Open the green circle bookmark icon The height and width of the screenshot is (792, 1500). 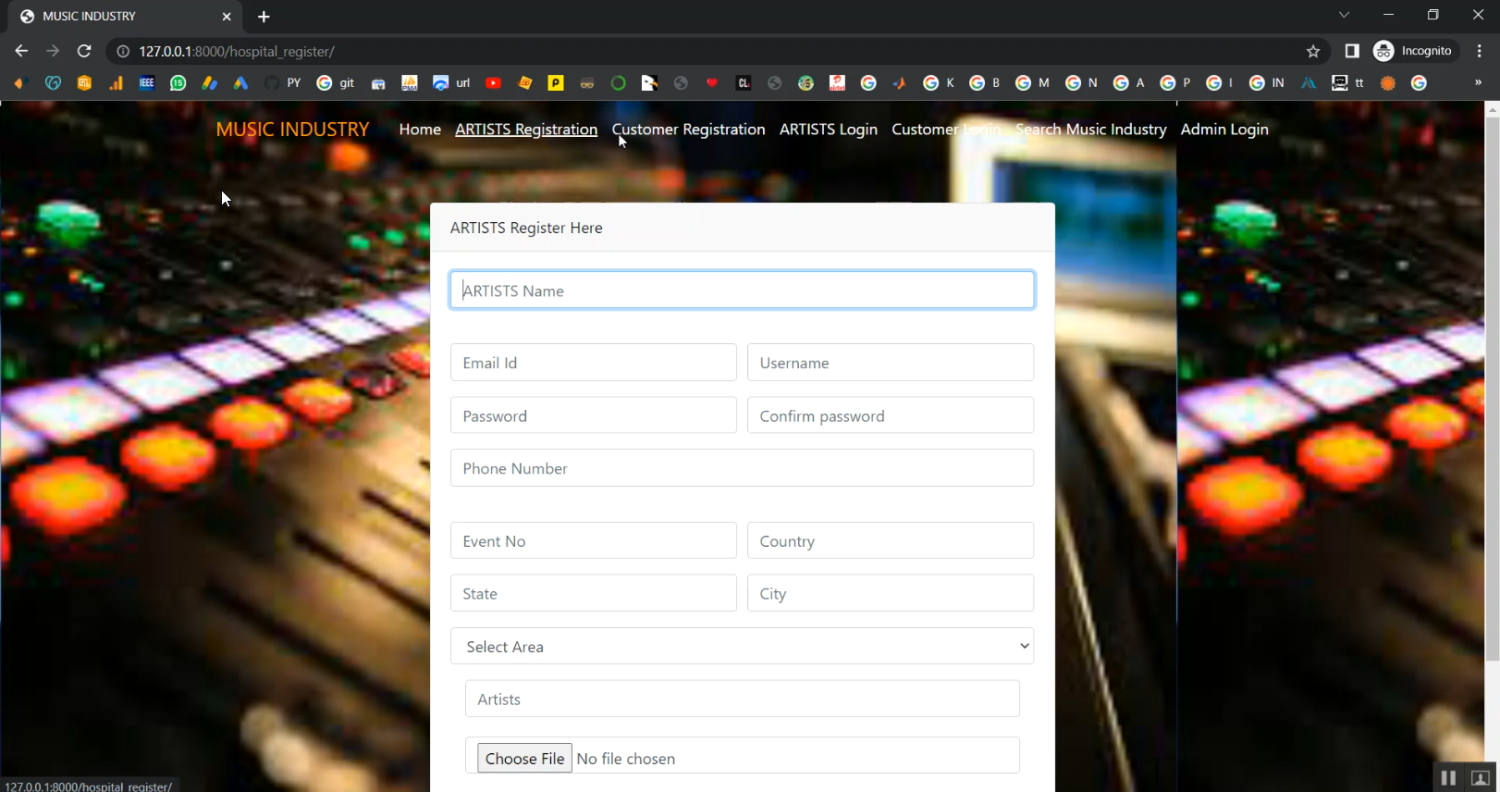[618, 83]
